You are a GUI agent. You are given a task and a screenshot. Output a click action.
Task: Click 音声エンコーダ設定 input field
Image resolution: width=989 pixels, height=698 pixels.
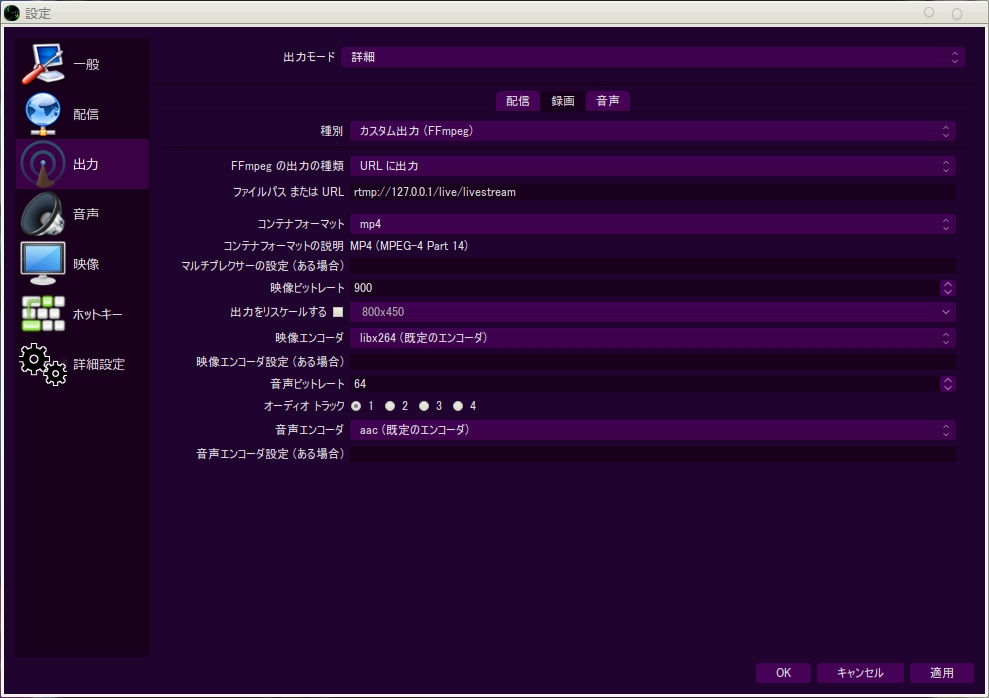tap(653, 454)
